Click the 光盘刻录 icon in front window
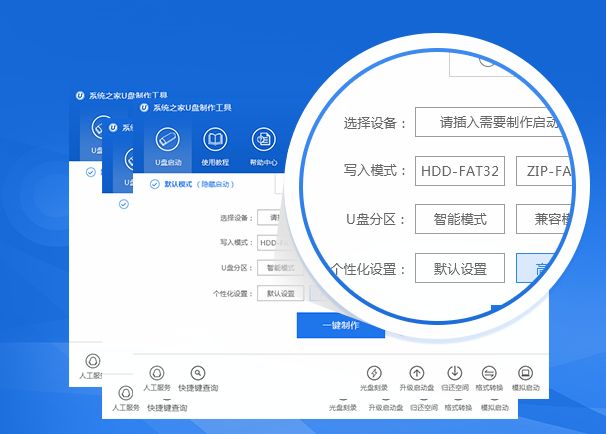Screen dimensions: 606x434 tap(374, 373)
